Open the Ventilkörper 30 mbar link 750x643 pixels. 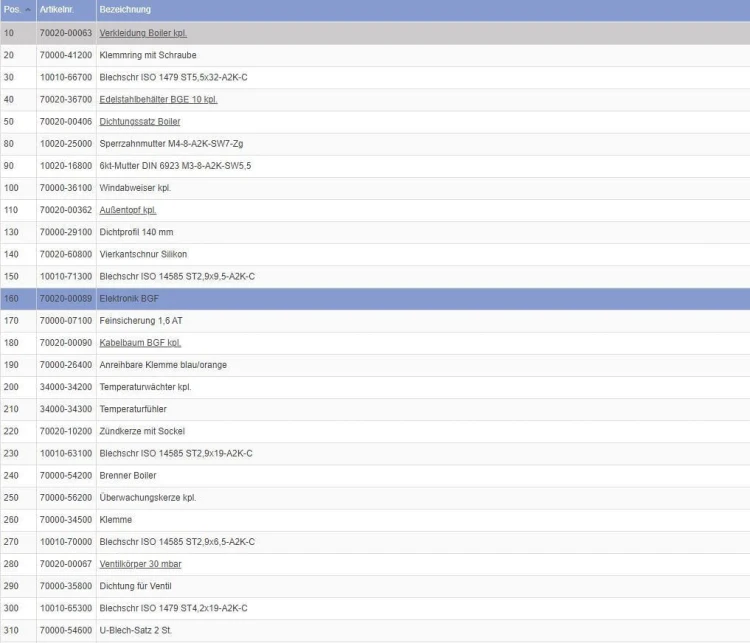pos(140,564)
